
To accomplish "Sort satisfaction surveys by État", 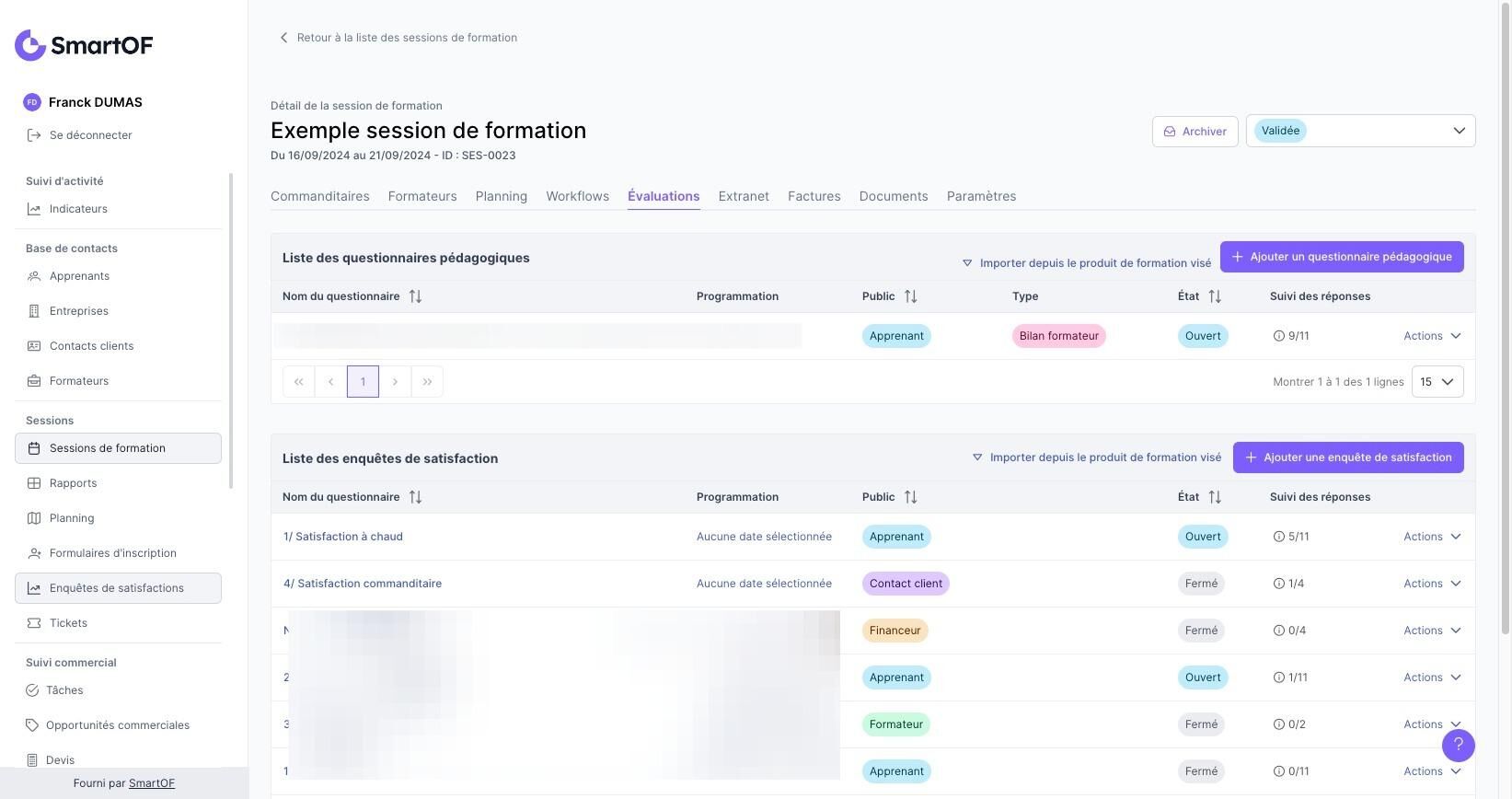I will pos(1215,497).
